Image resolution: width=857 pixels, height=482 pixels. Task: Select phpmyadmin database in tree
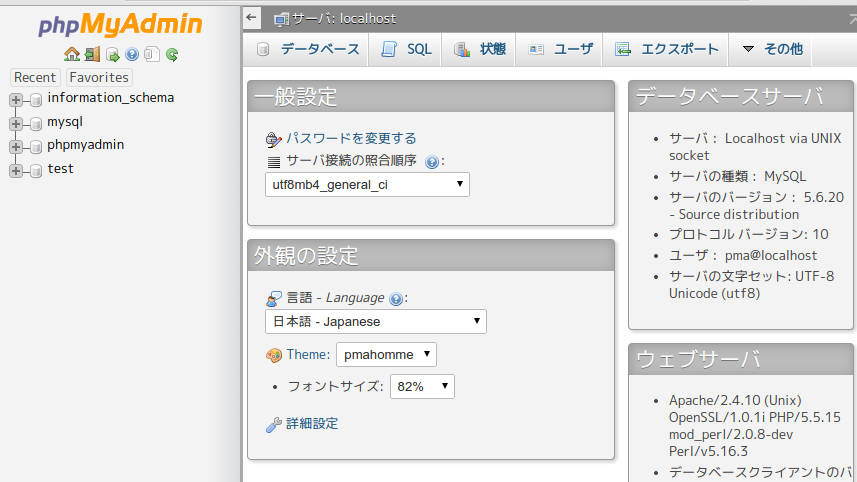coord(86,145)
